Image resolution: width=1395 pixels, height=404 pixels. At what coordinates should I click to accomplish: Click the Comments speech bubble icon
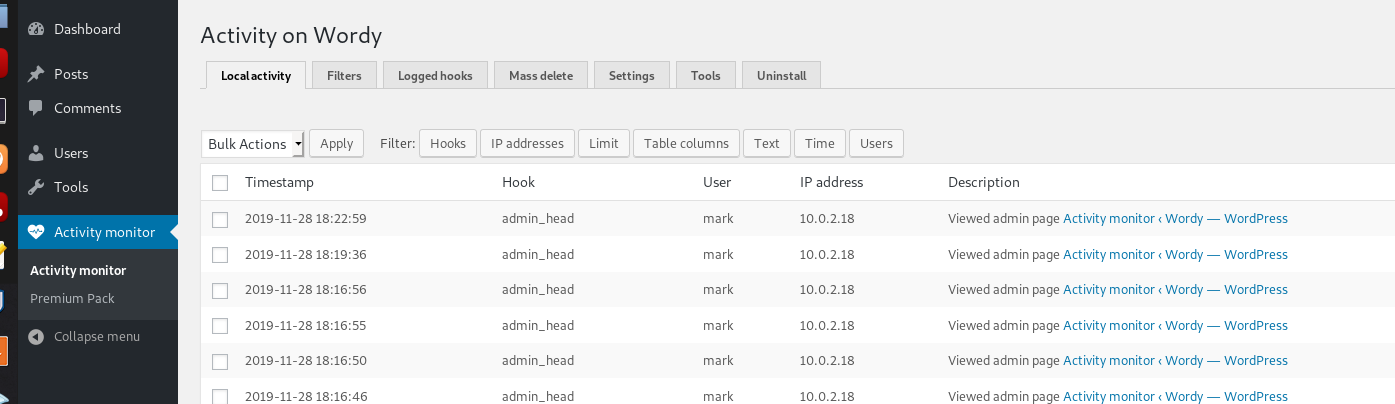pos(36,108)
